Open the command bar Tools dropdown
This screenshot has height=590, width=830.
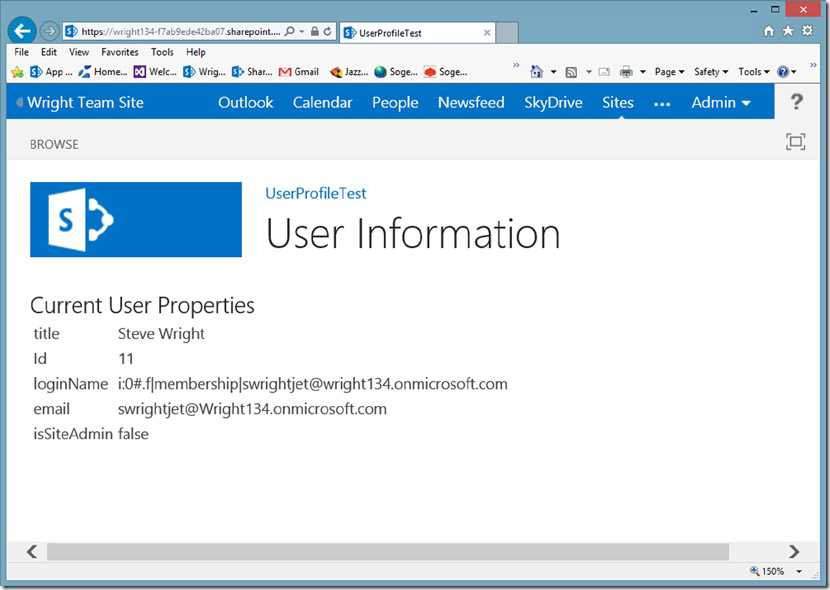tap(754, 72)
